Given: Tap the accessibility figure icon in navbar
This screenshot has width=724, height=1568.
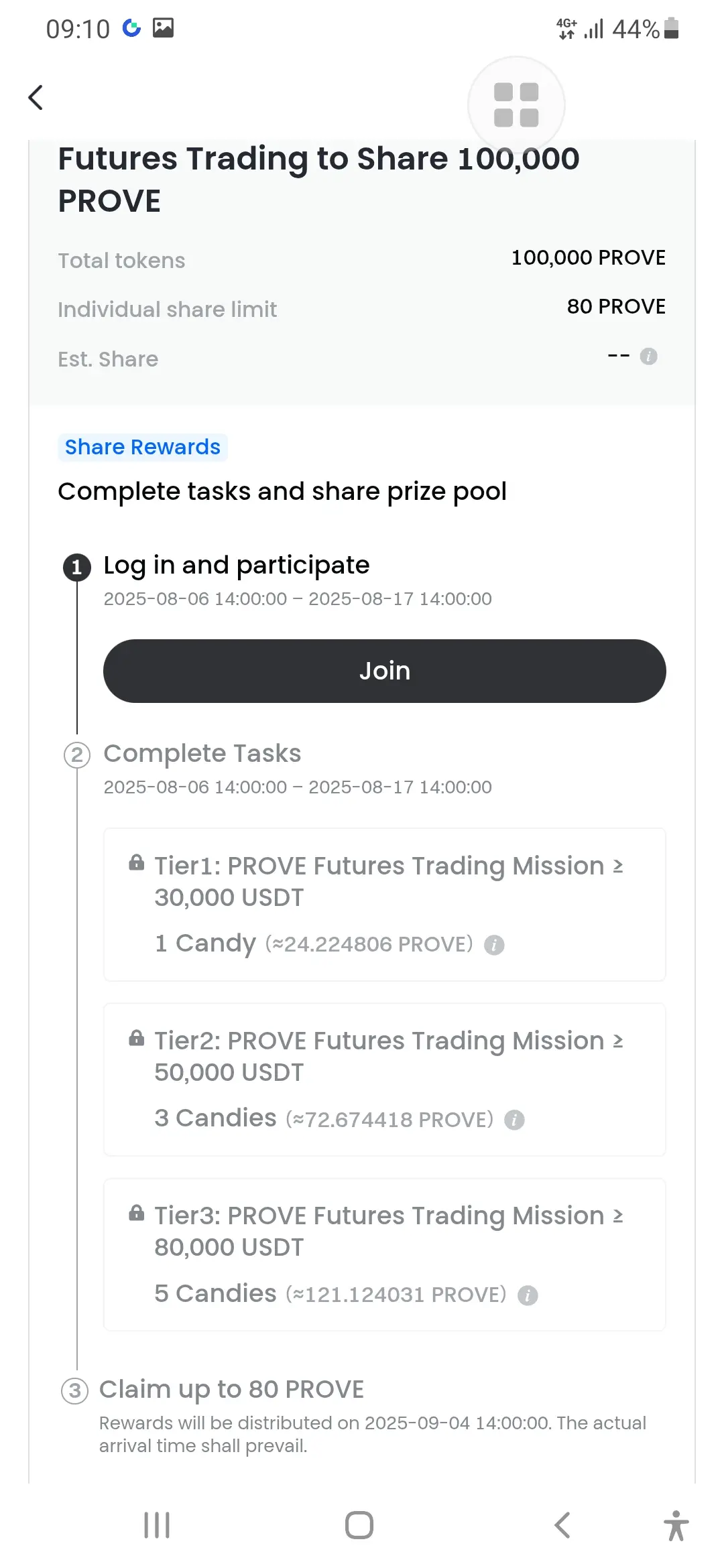Looking at the screenshot, I should [x=676, y=1525].
